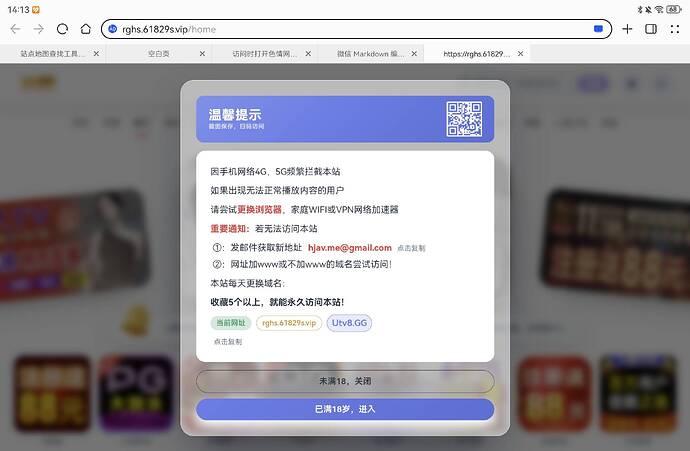Viewport: 690px width, 451px height.
Task: Select the https://rghs.61829 tab
Action: coord(477,54)
